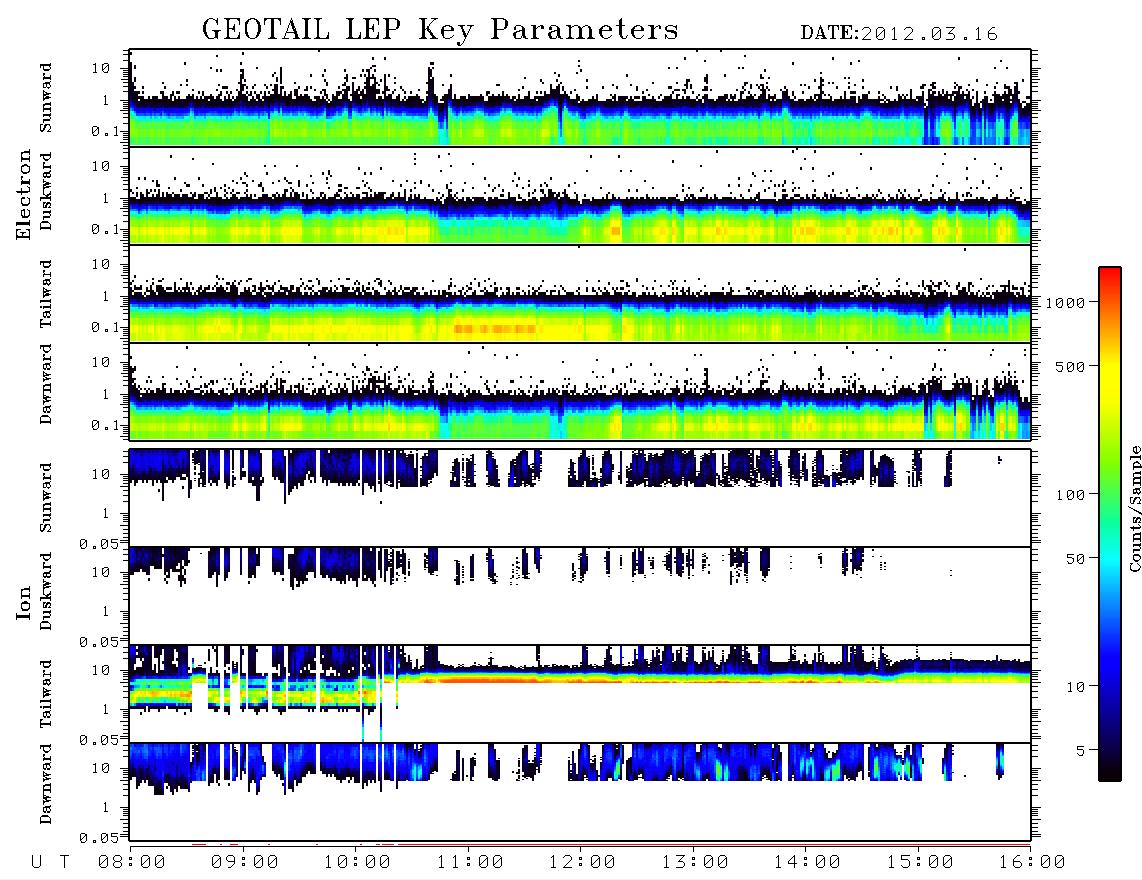Image resolution: width=1142 pixels, height=880 pixels.
Task: Click the Electron Duskward axis label
Action: tap(46, 191)
